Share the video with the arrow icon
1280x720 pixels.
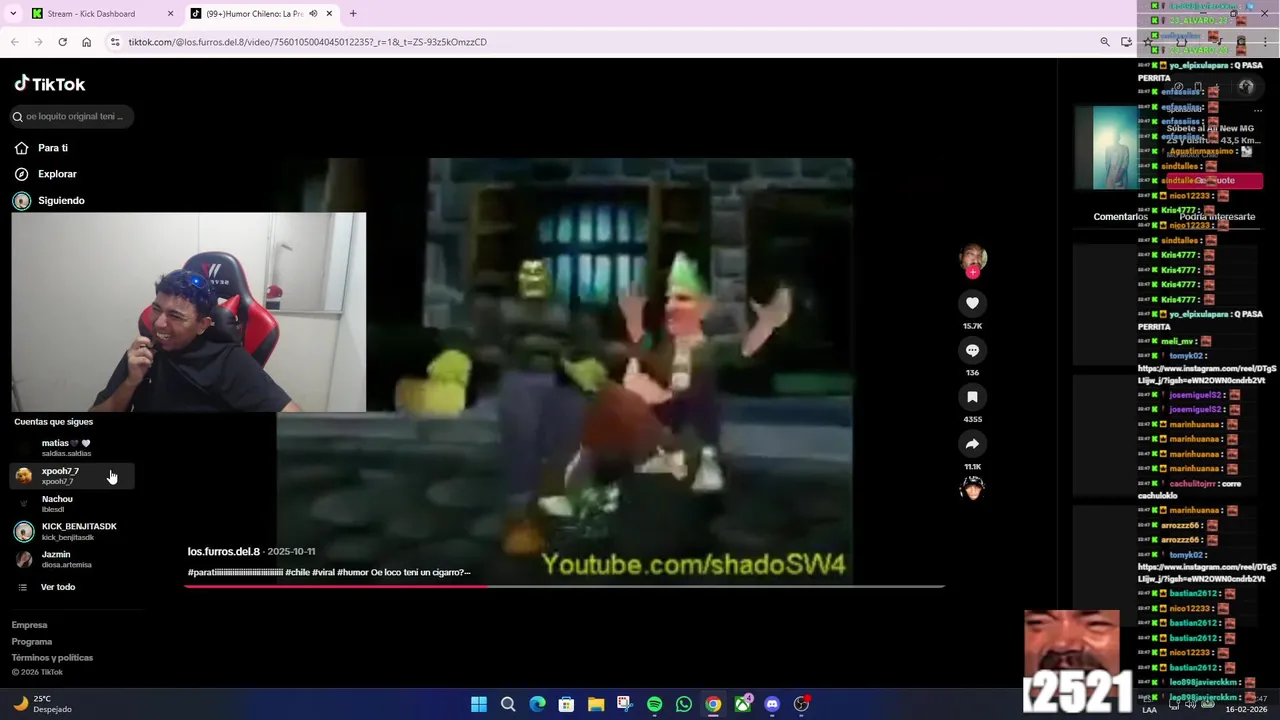(x=972, y=444)
